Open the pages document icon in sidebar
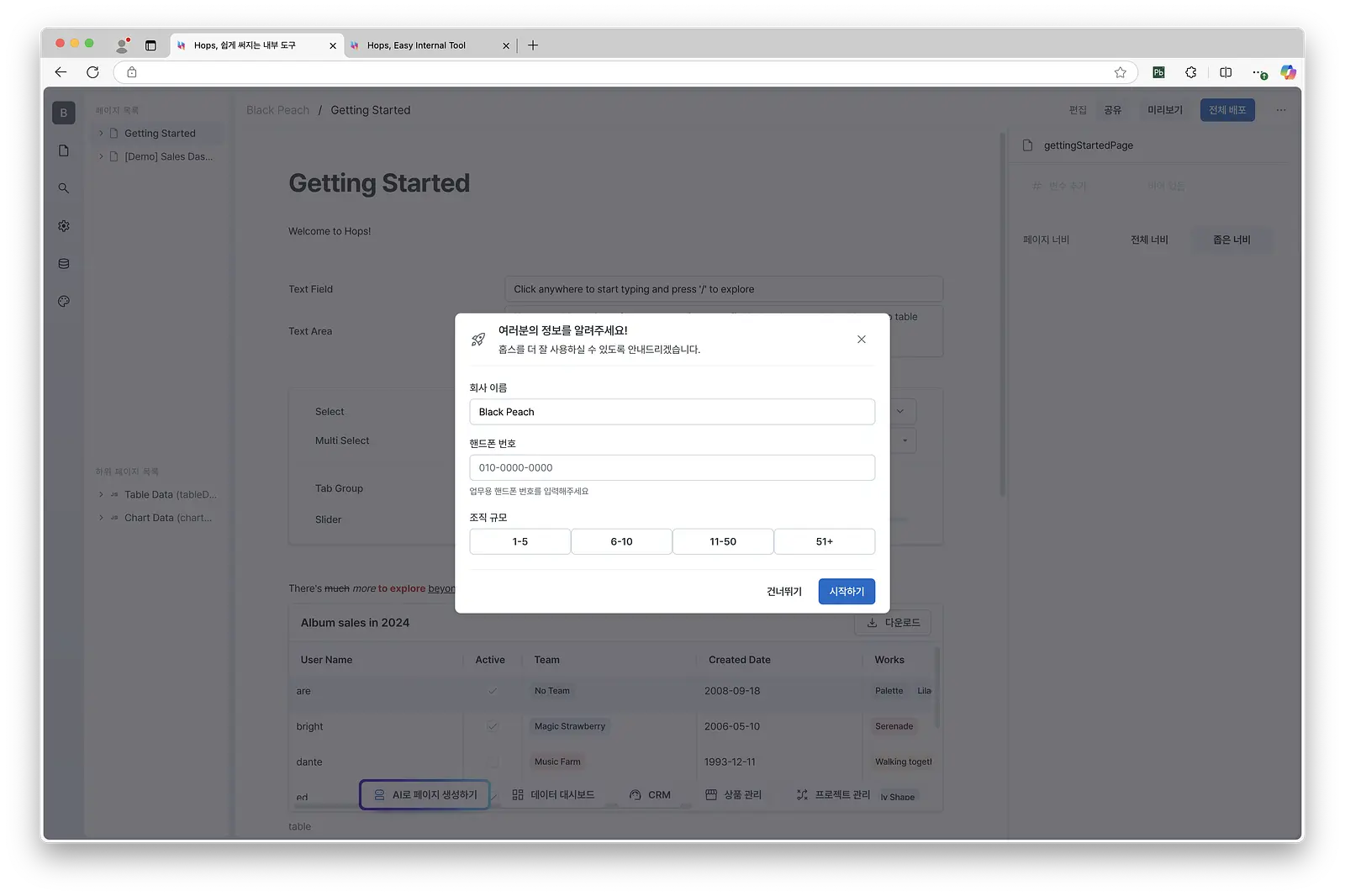The width and height of the screenshot is (1345, 896). coord(63,150)
